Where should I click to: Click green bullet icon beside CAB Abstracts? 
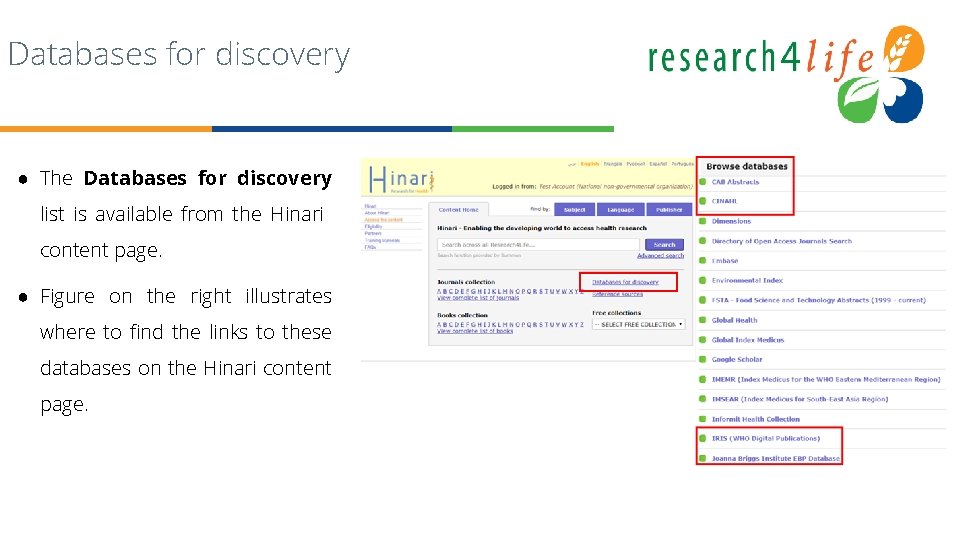703,182
